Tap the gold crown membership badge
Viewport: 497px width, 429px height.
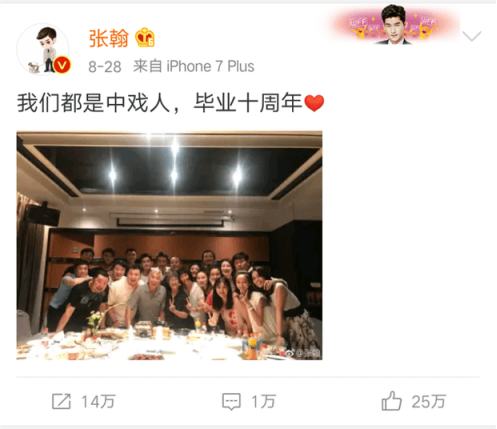point(145,37)
